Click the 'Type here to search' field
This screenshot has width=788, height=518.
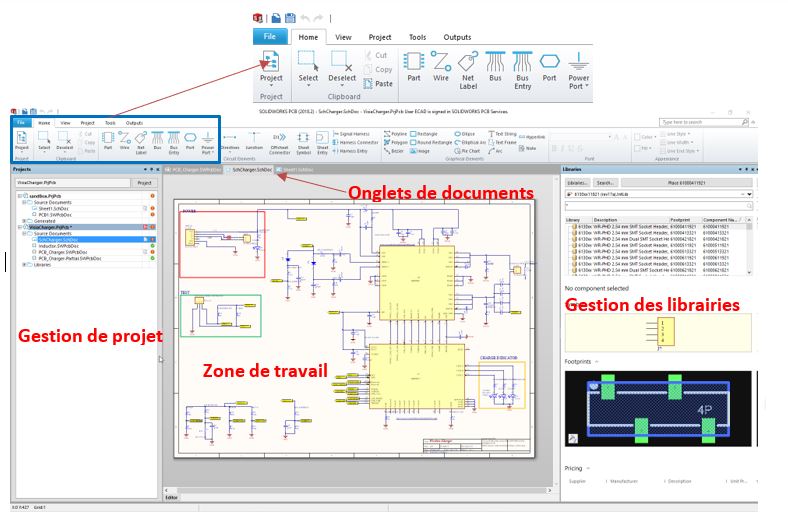(x=704, y=122)
